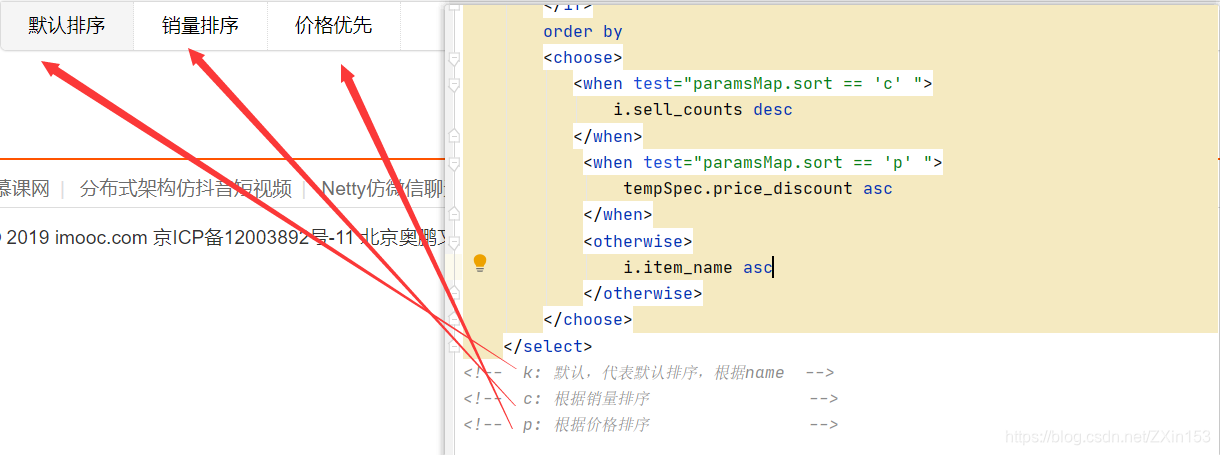Place cursor on "i.sell_counts desc" line
This screenshot has width=1220, height=455.
point(703,110)
